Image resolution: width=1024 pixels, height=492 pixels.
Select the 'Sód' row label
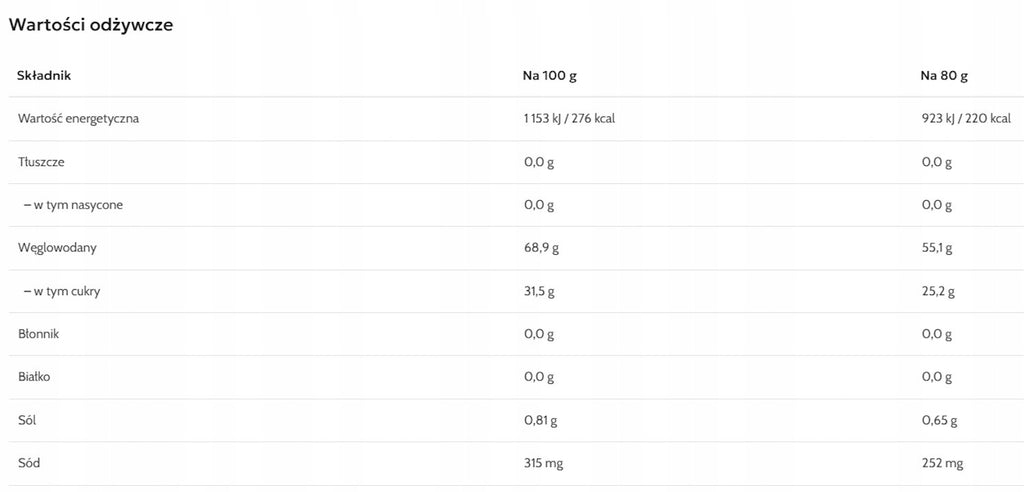tap(29, 463)
